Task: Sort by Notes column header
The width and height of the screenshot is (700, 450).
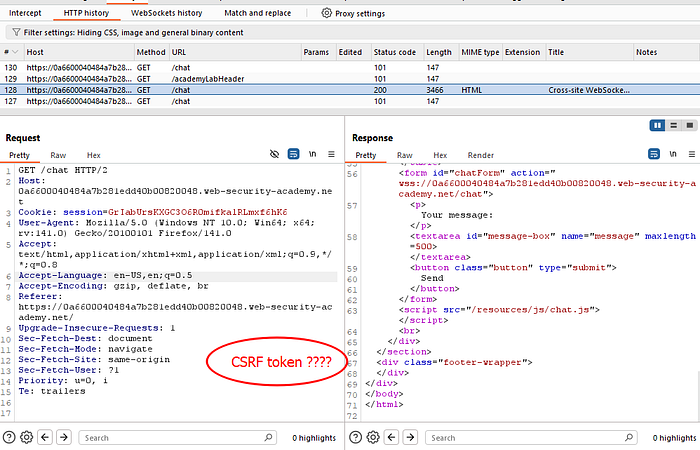Action: point(666,52)
